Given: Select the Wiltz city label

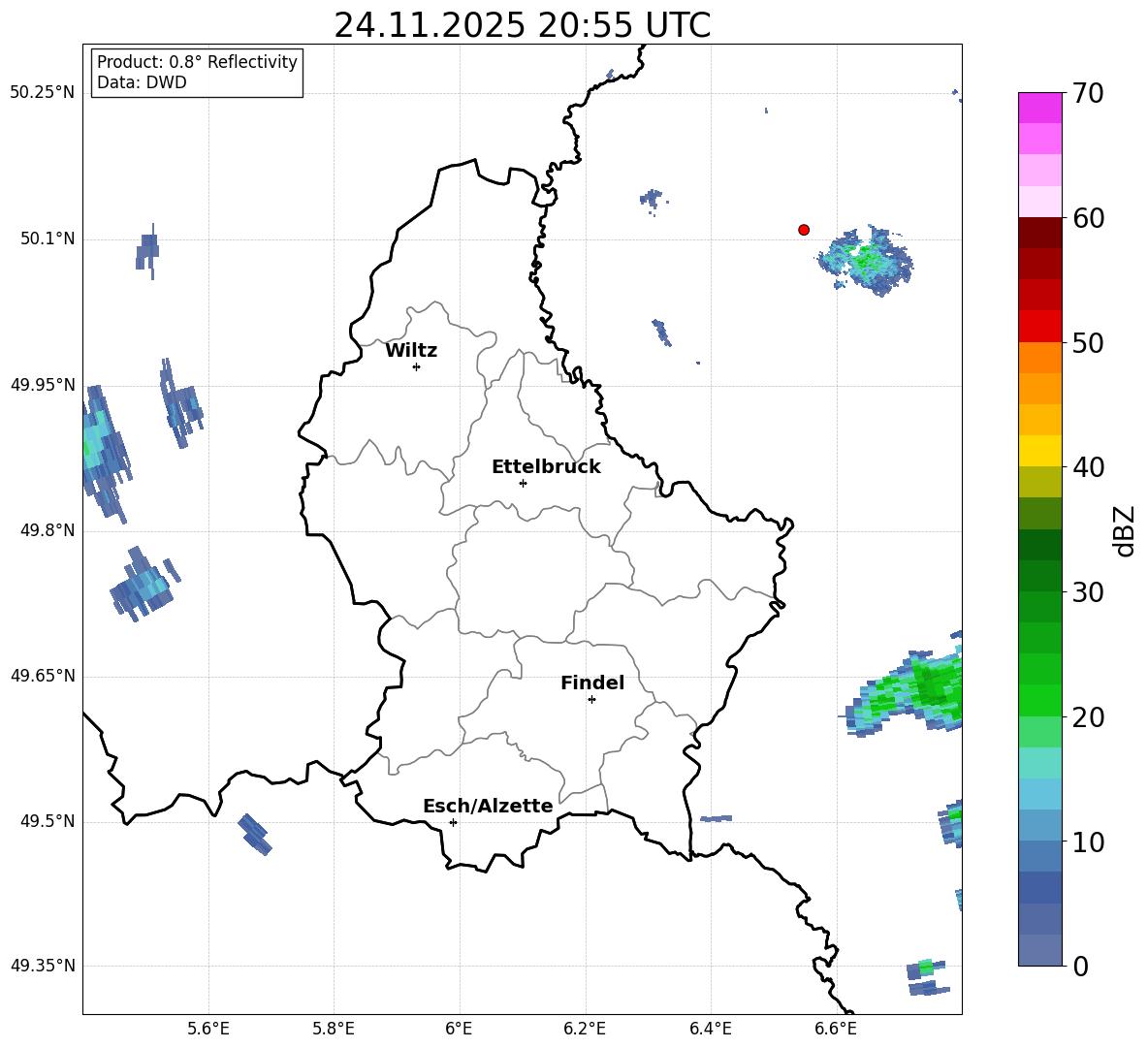Looking at the screenshot, I should coord(411,351).
